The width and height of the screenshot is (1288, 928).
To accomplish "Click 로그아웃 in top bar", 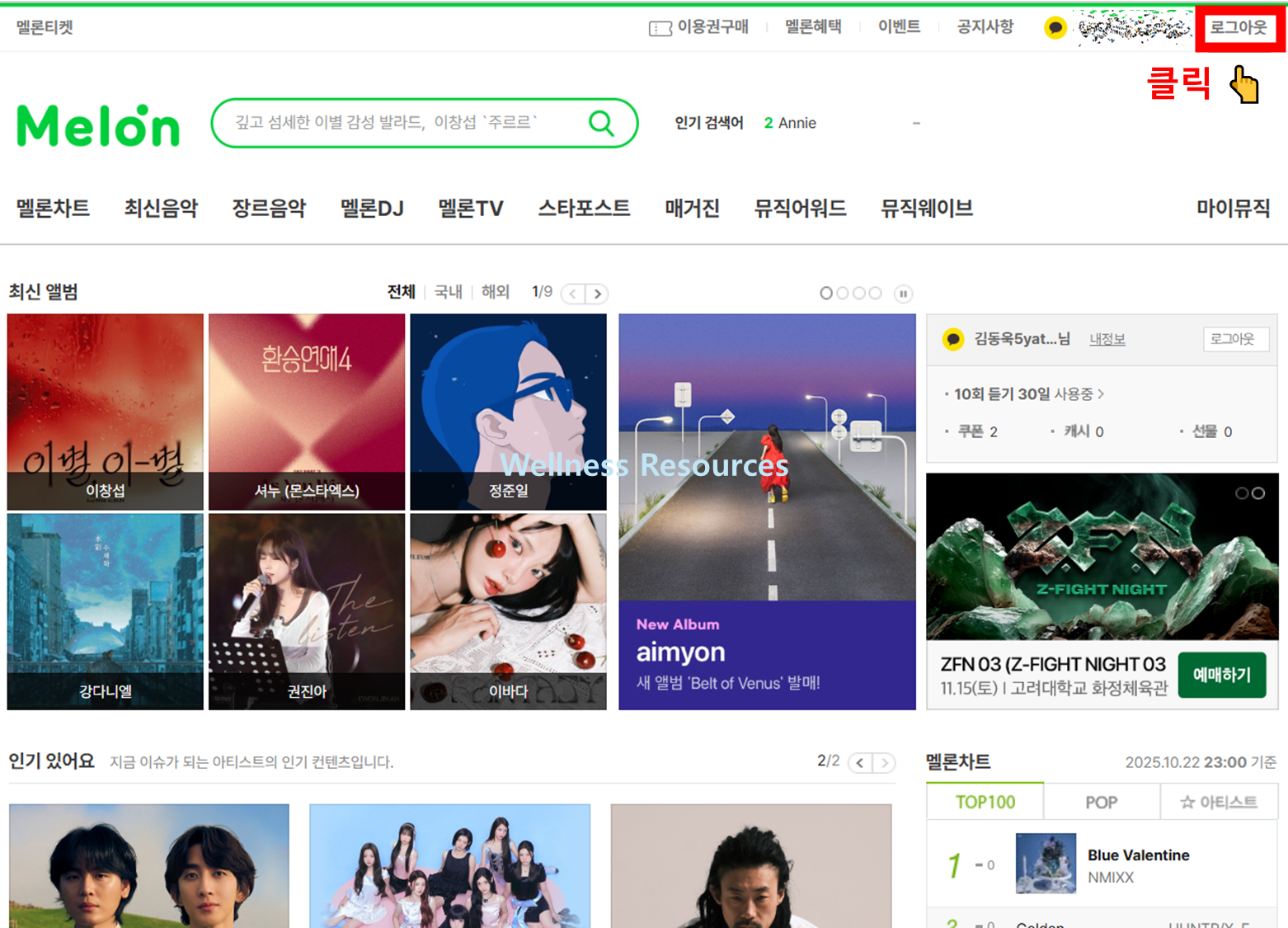I will click(1239, 28).
